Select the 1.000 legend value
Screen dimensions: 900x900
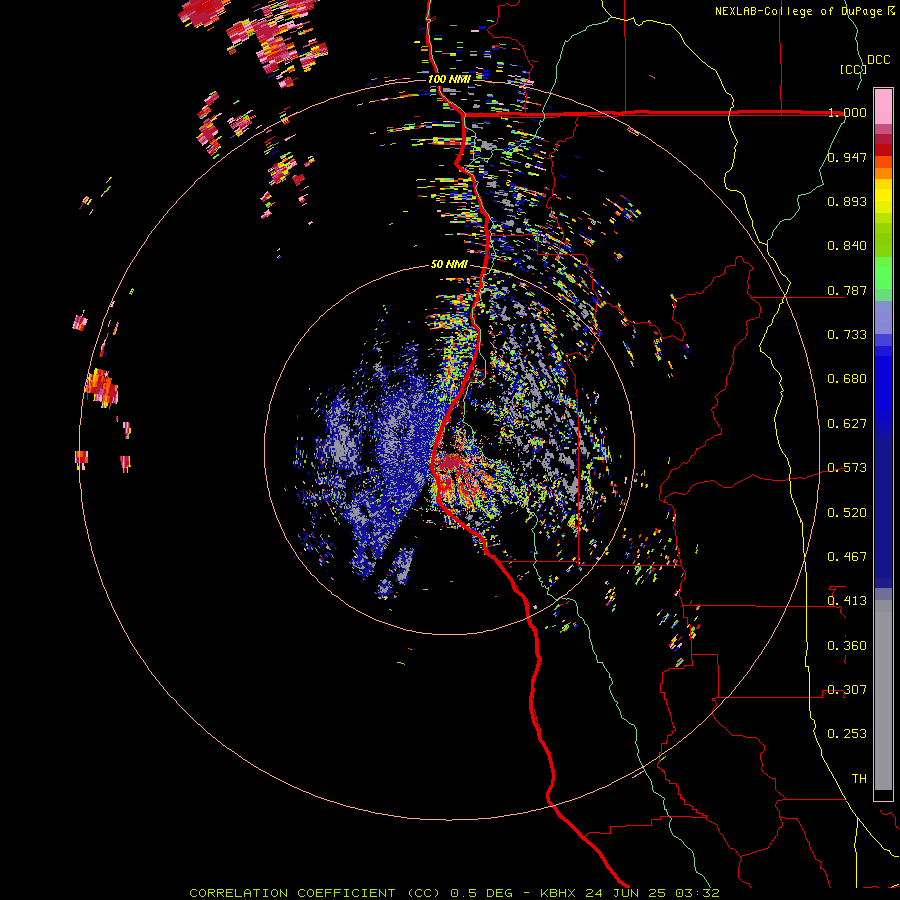[847, 112]
